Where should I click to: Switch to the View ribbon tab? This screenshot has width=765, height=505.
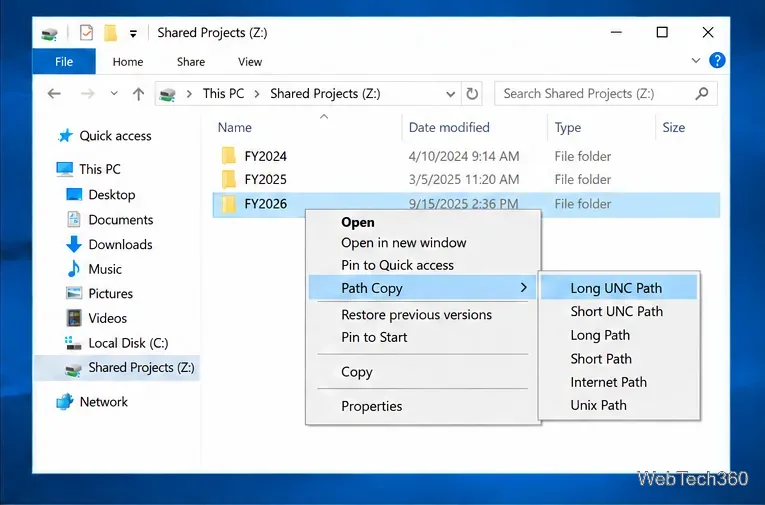click(x=250, y=62)
